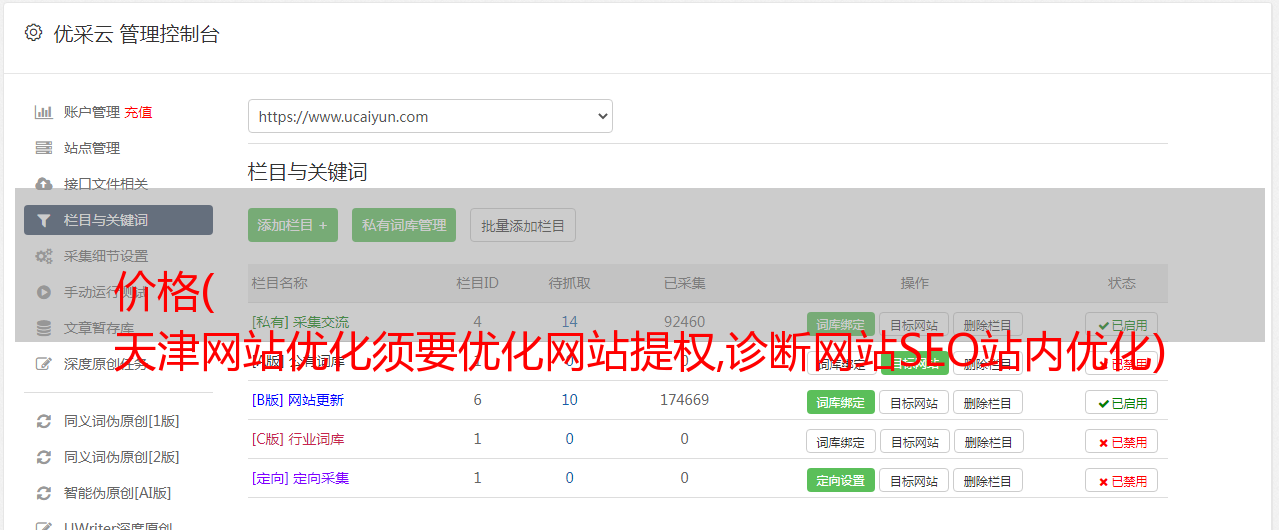Open 智能伪原创[AI版] in the sidebar
The height and width of the screenshot is (530, 1279).
pyautogui.click(x=118, y=493)
